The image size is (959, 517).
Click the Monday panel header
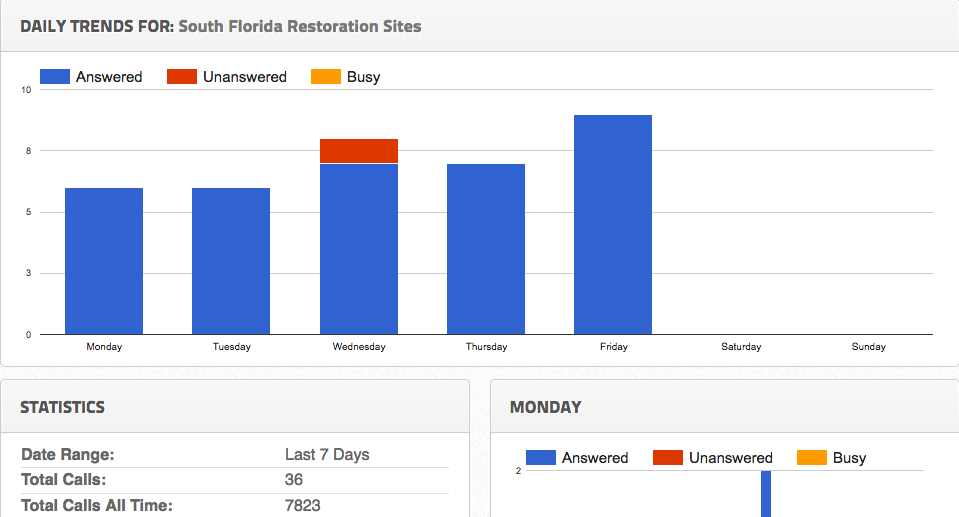(546, 407)
